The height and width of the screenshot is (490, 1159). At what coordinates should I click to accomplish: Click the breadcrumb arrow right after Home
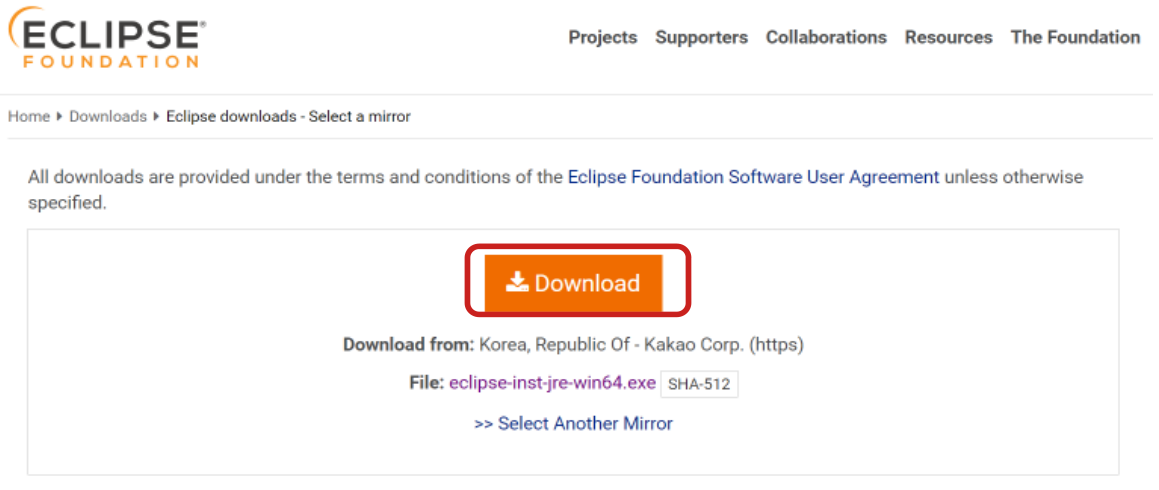coord(60,117)
